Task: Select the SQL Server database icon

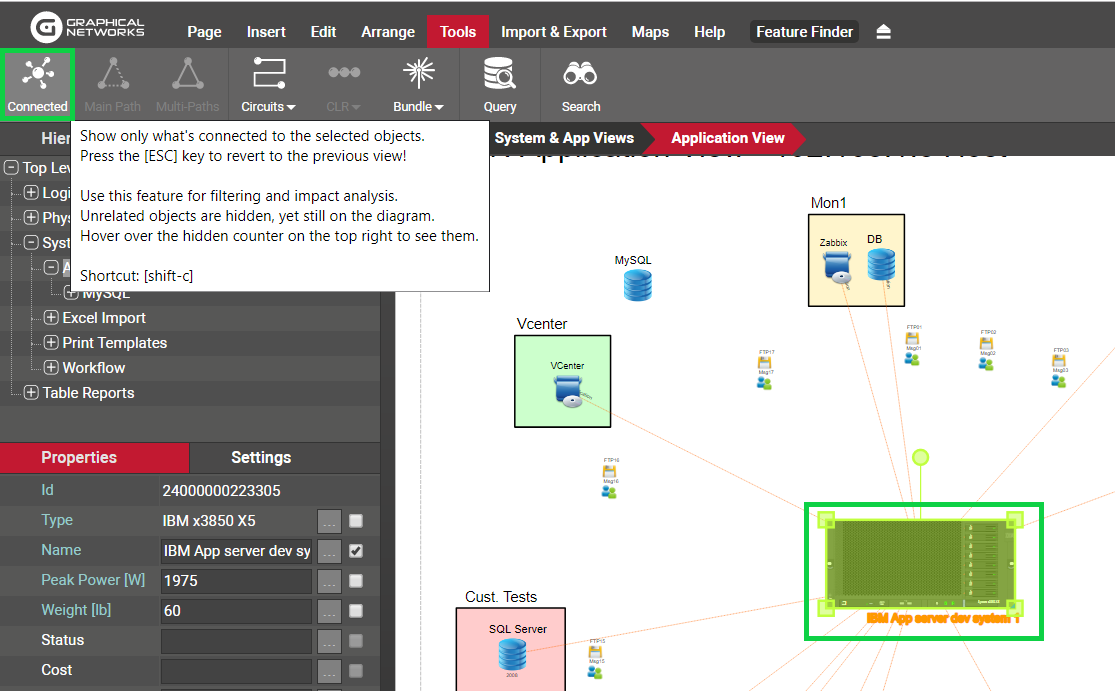Action: pos(512,654)
